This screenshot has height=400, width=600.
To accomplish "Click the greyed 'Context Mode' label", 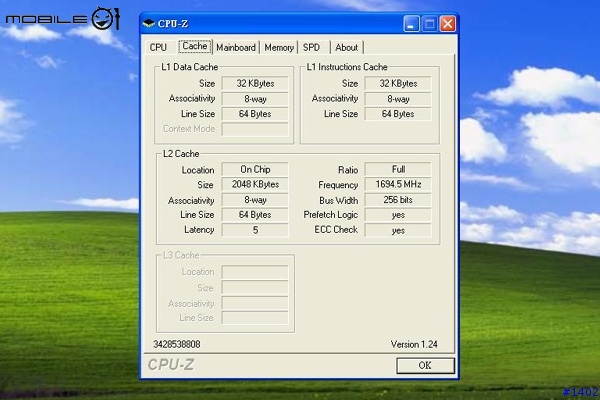I will point(189,129).
